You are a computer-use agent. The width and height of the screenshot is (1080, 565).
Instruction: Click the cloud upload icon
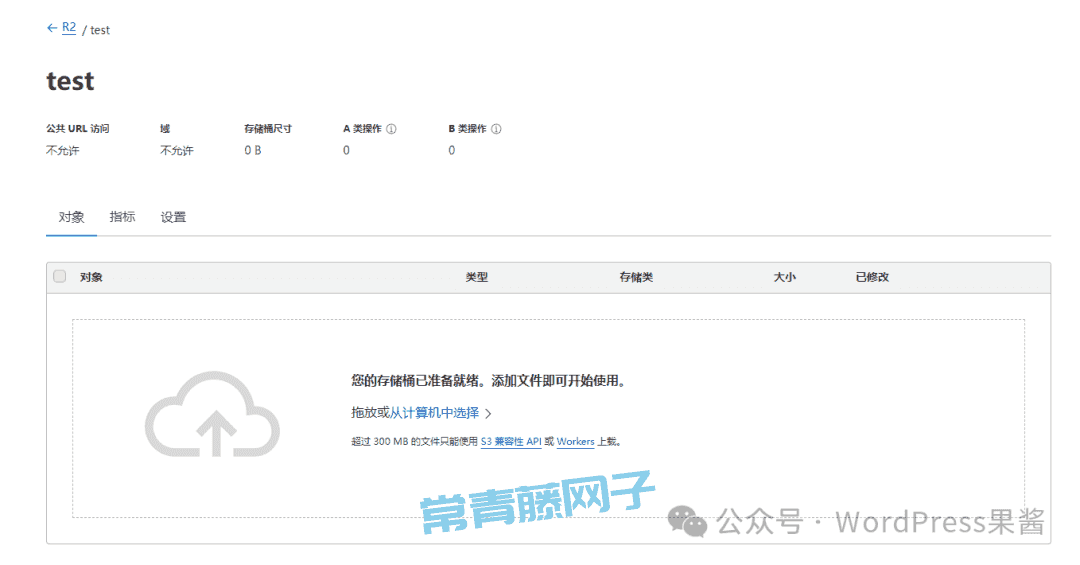coord(212,414)
